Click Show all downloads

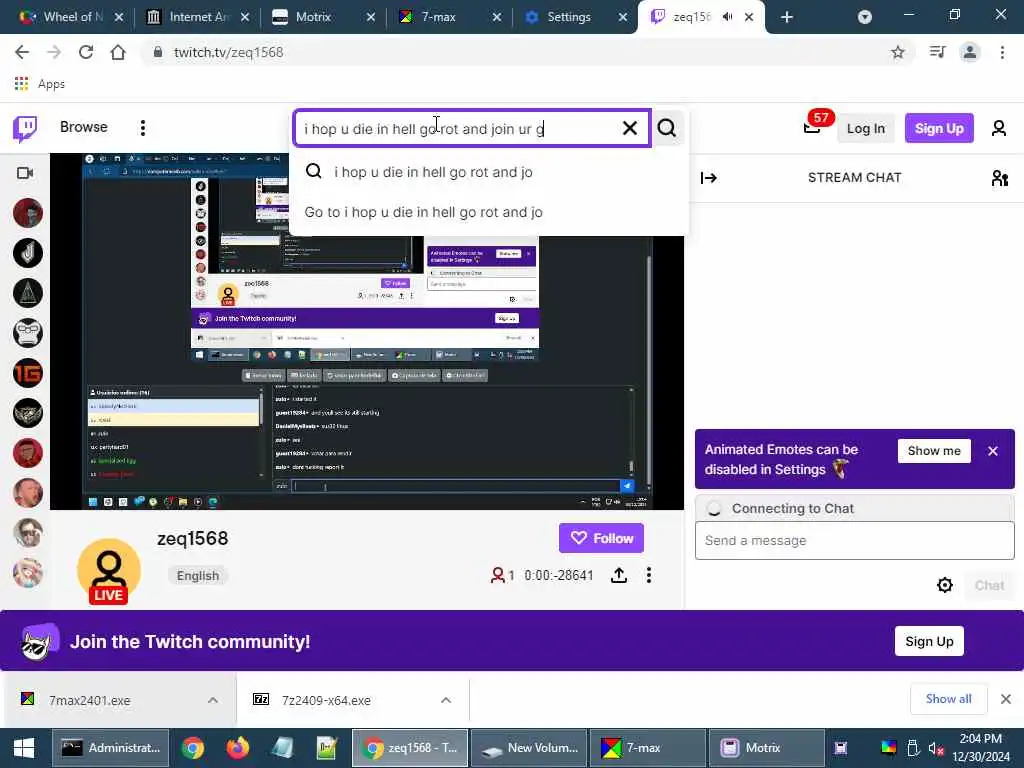tap(948, 699)
